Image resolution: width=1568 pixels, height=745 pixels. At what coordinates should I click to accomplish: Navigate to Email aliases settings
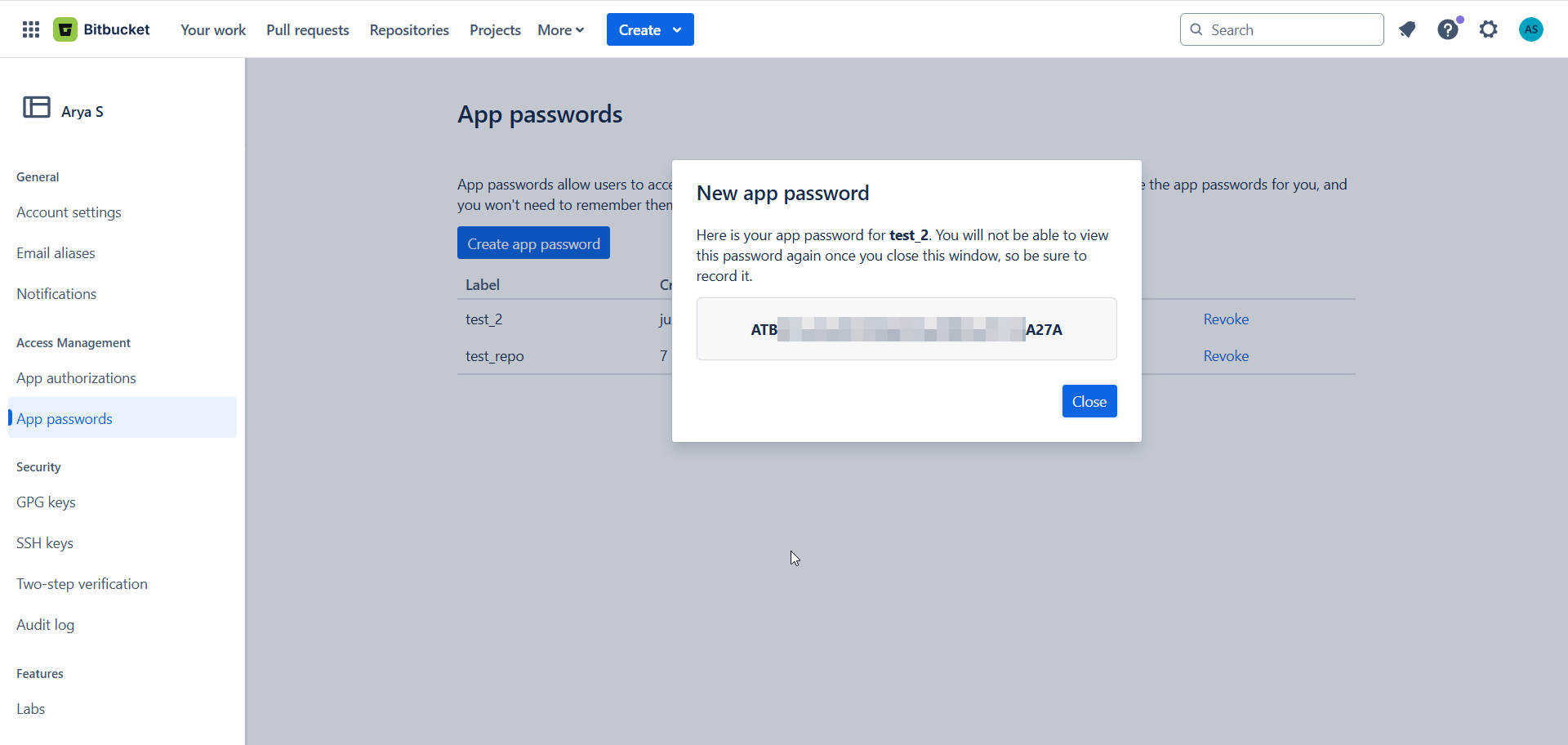[56, 252]
